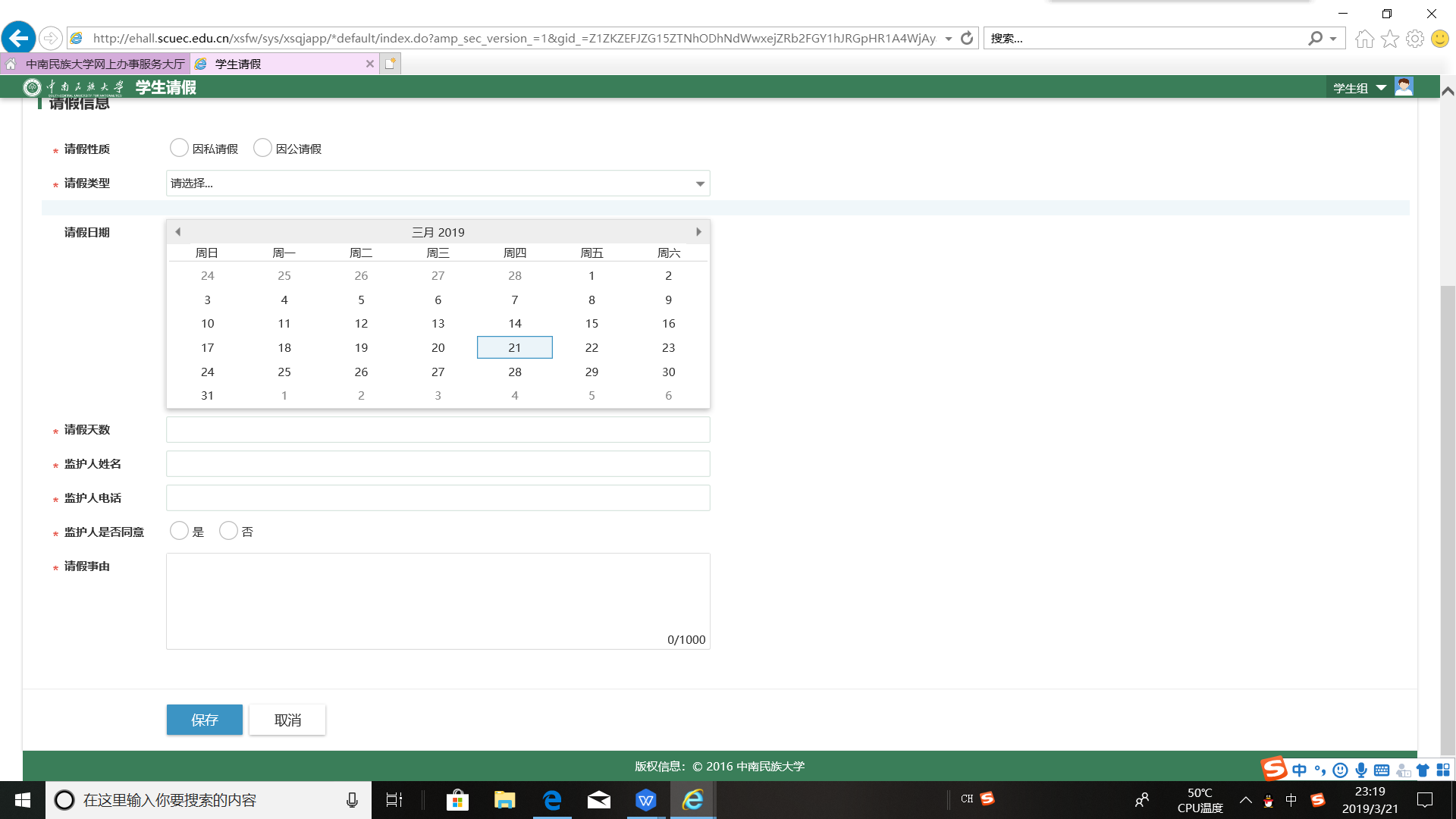Click the search magnifier icon
The image size is (1456, 819).
(x=1315, y=38)
